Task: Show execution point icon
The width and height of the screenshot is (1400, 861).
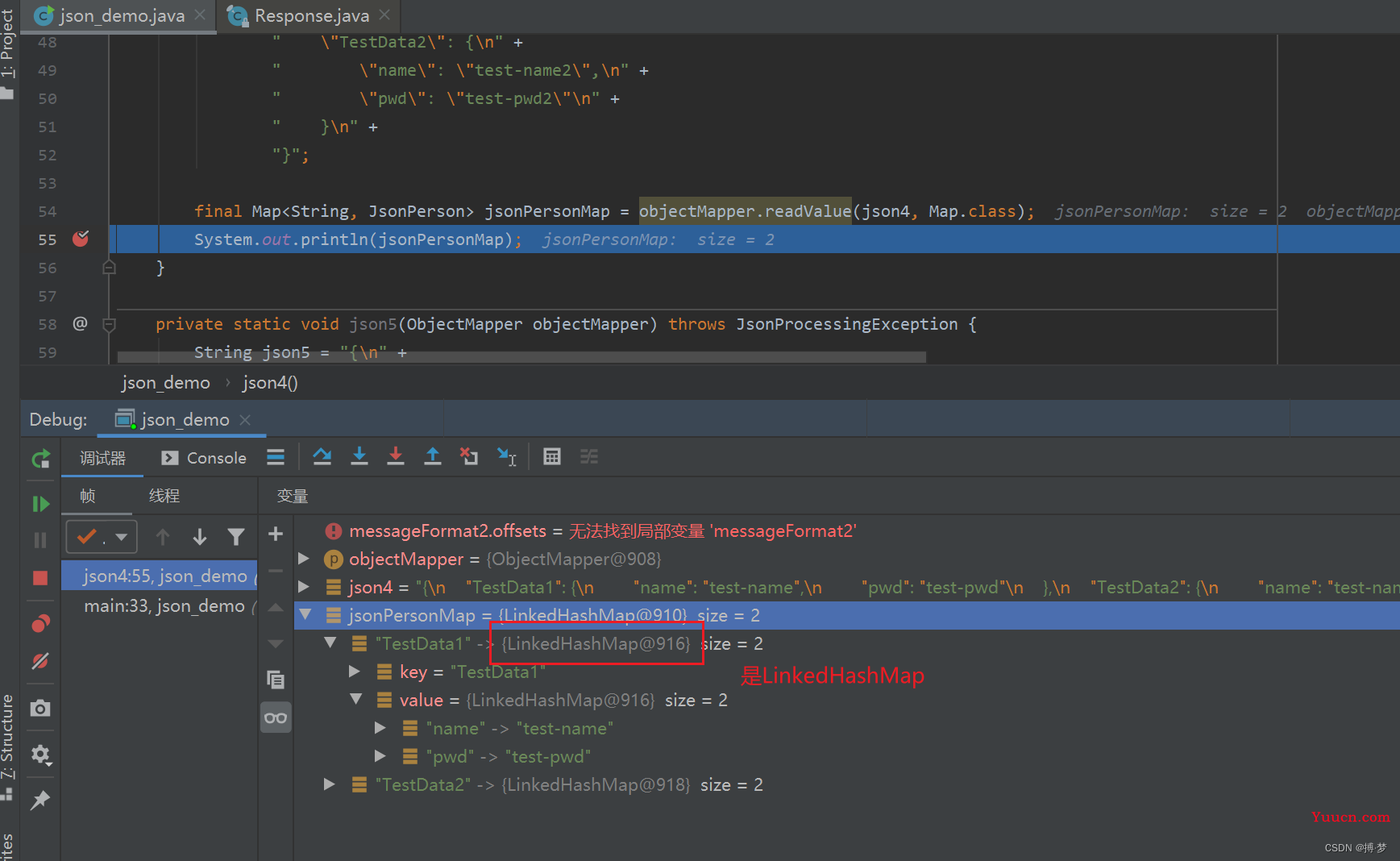Action: point(276,457)
